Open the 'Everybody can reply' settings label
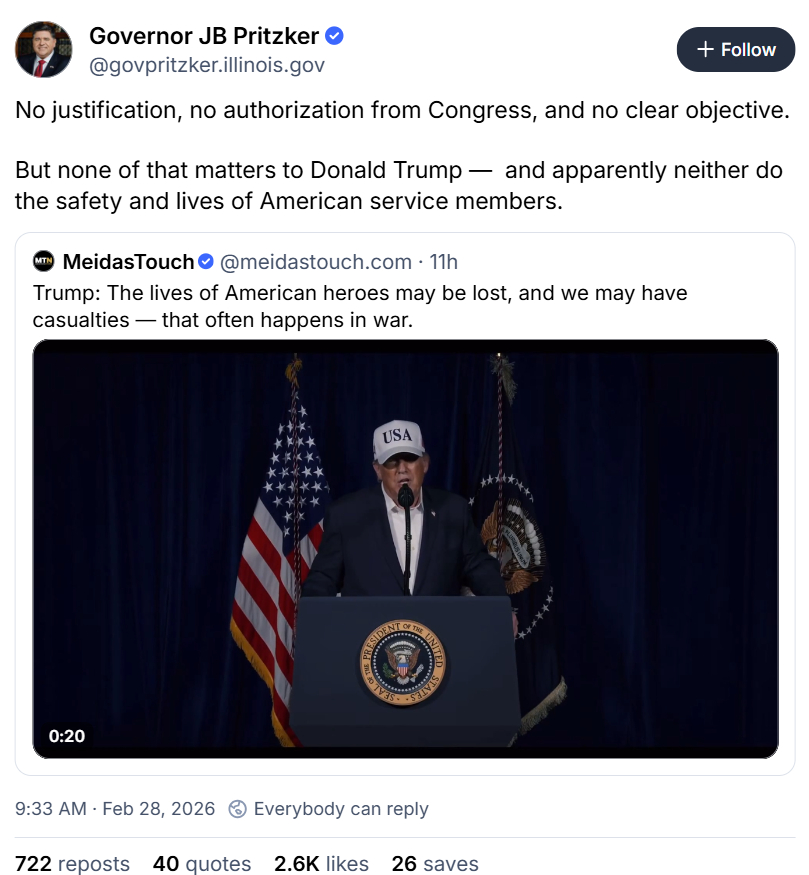The width and height of the screenshot is (809, 875). 341,809
